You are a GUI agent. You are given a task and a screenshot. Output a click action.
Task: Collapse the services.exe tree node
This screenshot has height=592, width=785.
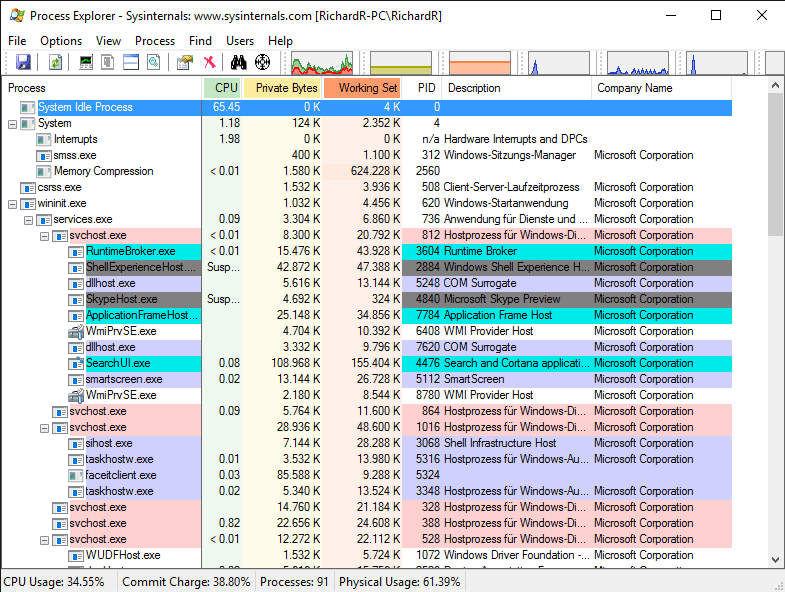tap(29, 220)
